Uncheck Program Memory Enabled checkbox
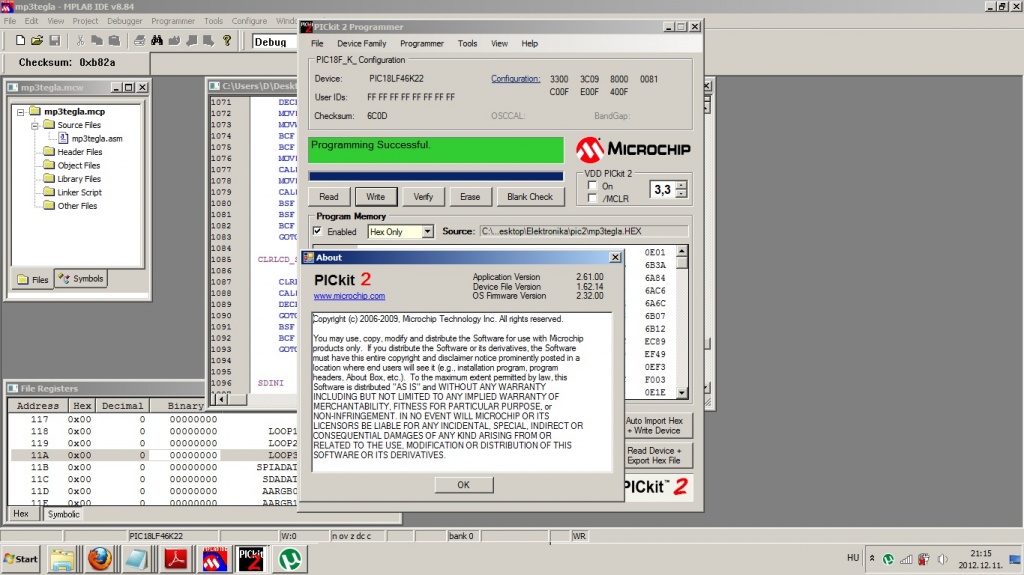1024x575 pixels. 317,231
